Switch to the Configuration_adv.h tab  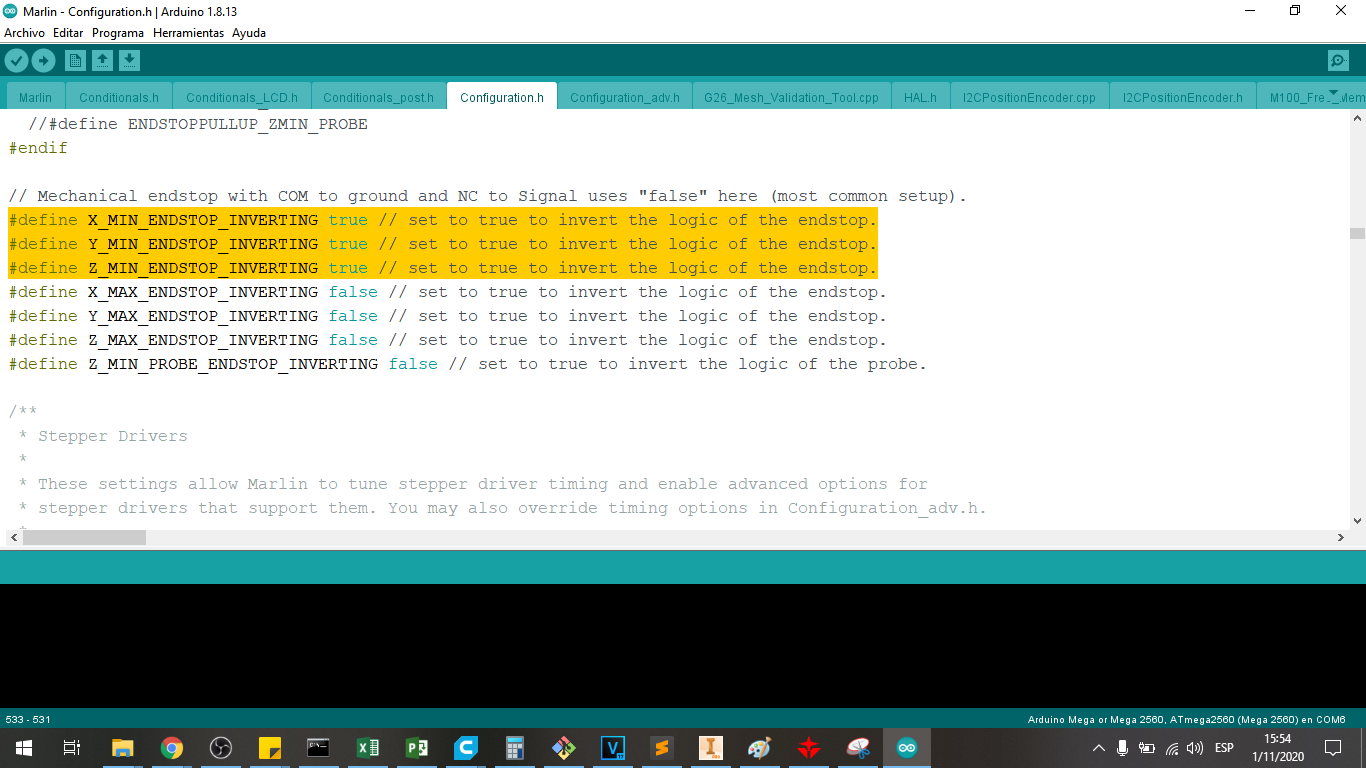[624, 97]
